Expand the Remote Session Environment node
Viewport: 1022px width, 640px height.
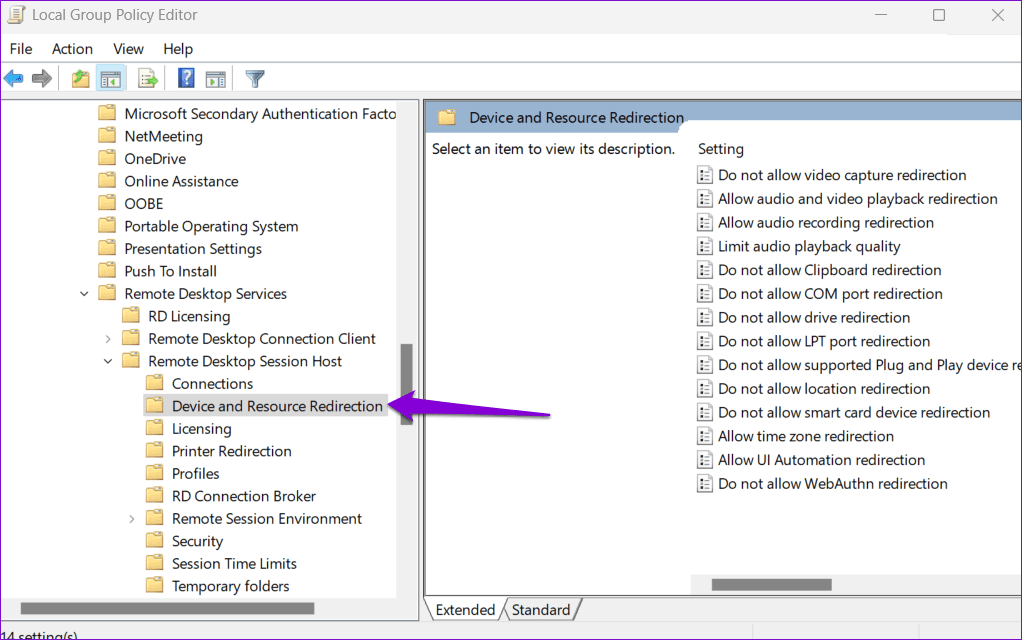click(132, 519)
